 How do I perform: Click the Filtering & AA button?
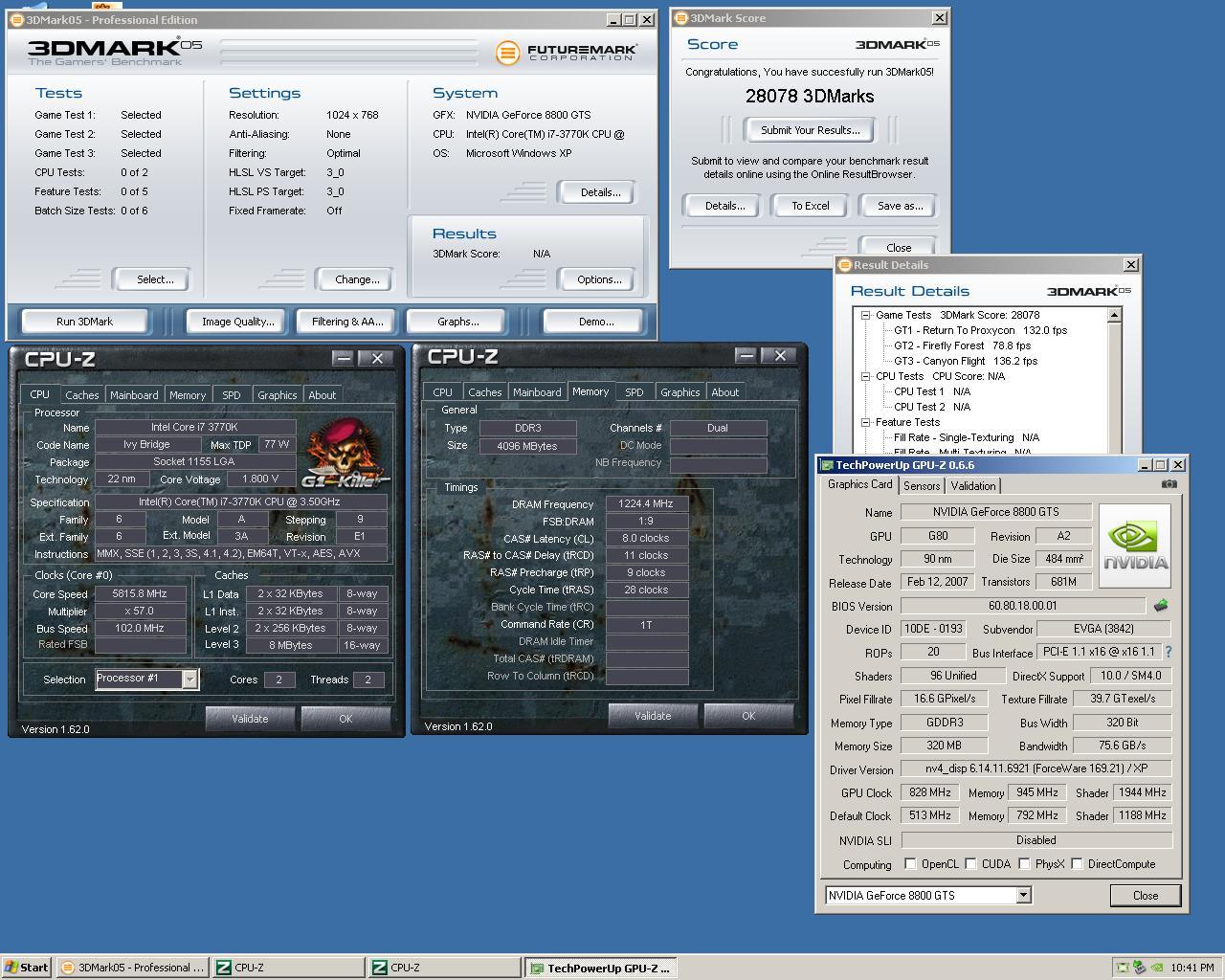pos(347,322)
